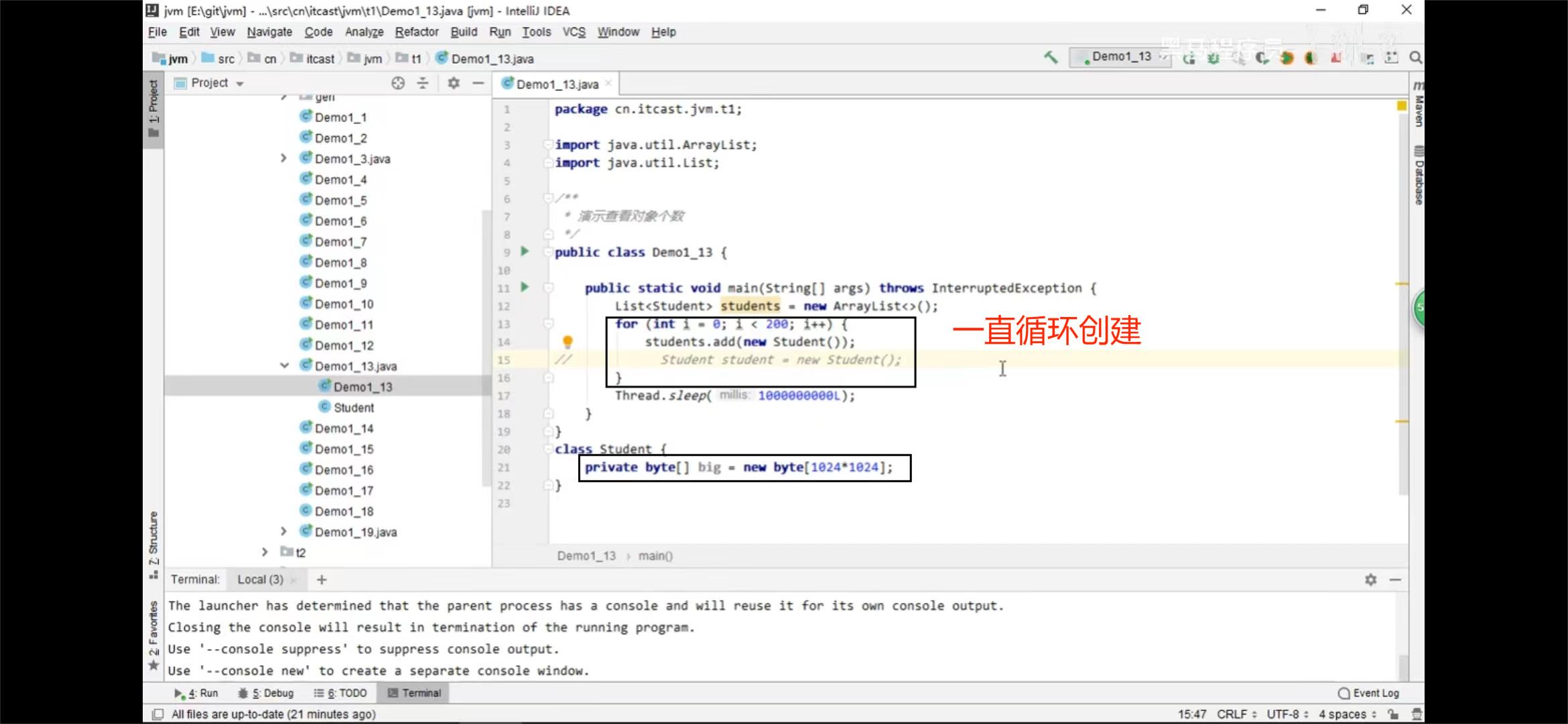The height and width of the screenshot is (724, 1568).
Task: Click the Build Project hammer icon
Action: click(1051, 58)
